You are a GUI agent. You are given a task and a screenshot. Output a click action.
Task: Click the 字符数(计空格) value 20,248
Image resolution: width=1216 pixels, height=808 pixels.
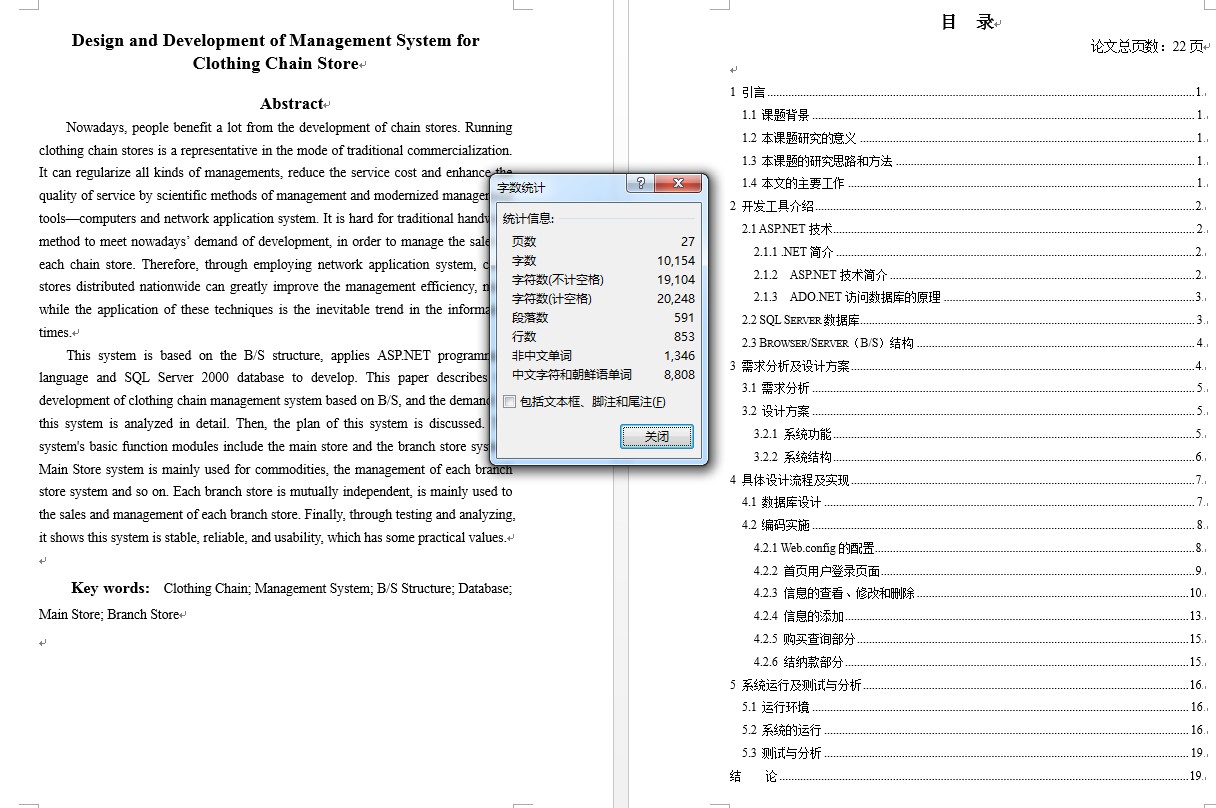676,298
